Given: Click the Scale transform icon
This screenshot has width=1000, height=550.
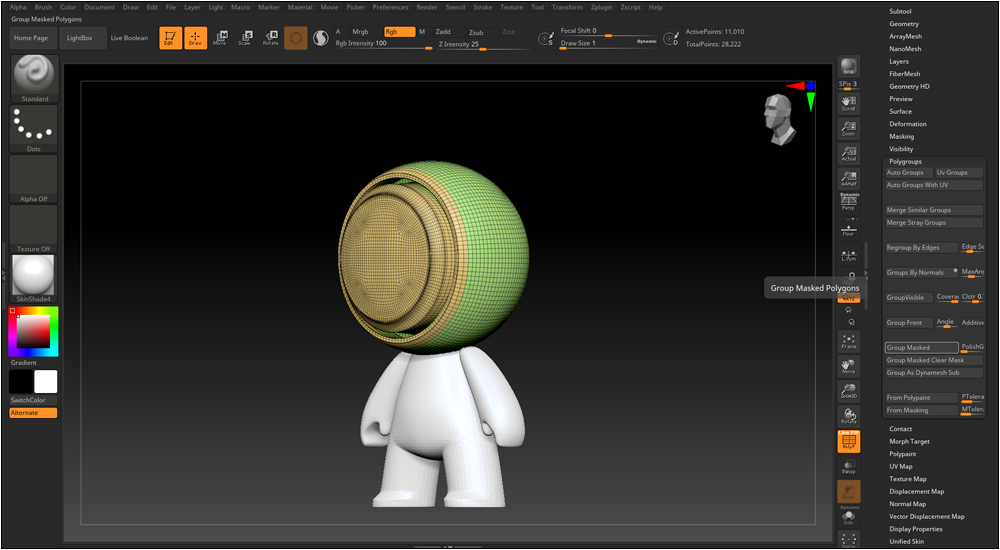Looking at the screenshot, I should click(244, 38).
